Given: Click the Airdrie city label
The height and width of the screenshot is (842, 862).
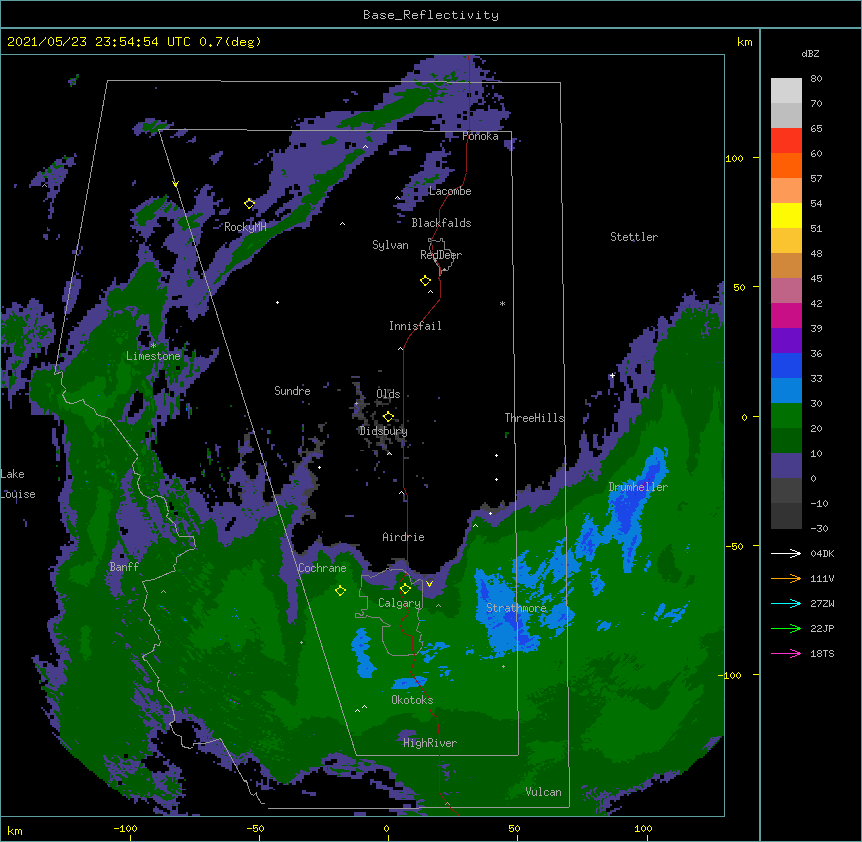Looking at the screenshot, I should (403, 536).
